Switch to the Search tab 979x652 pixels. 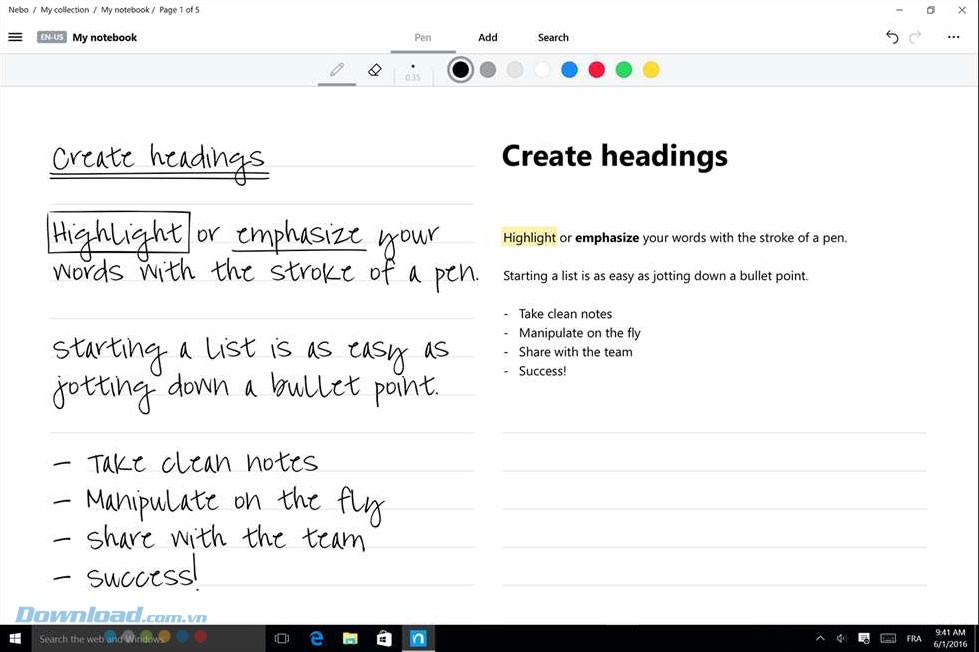[553, 38]
